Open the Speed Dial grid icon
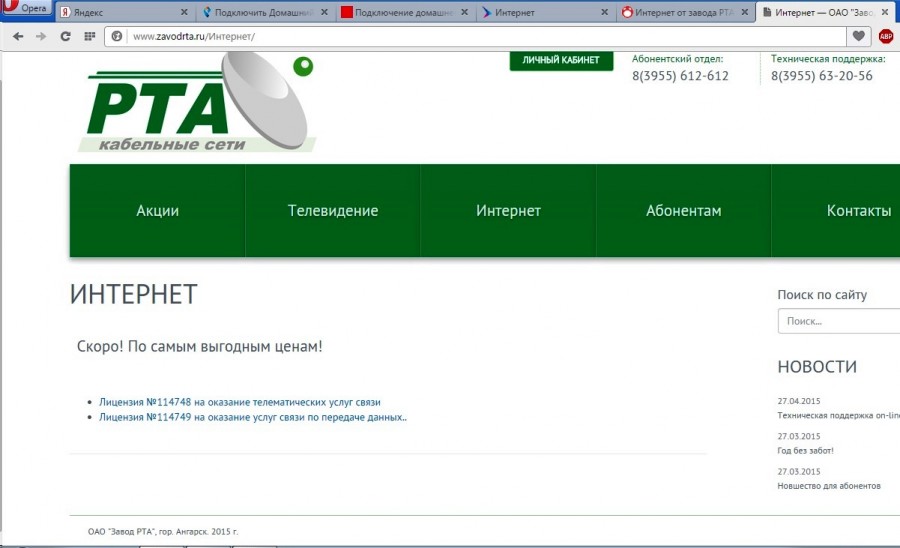 [90, 36]
